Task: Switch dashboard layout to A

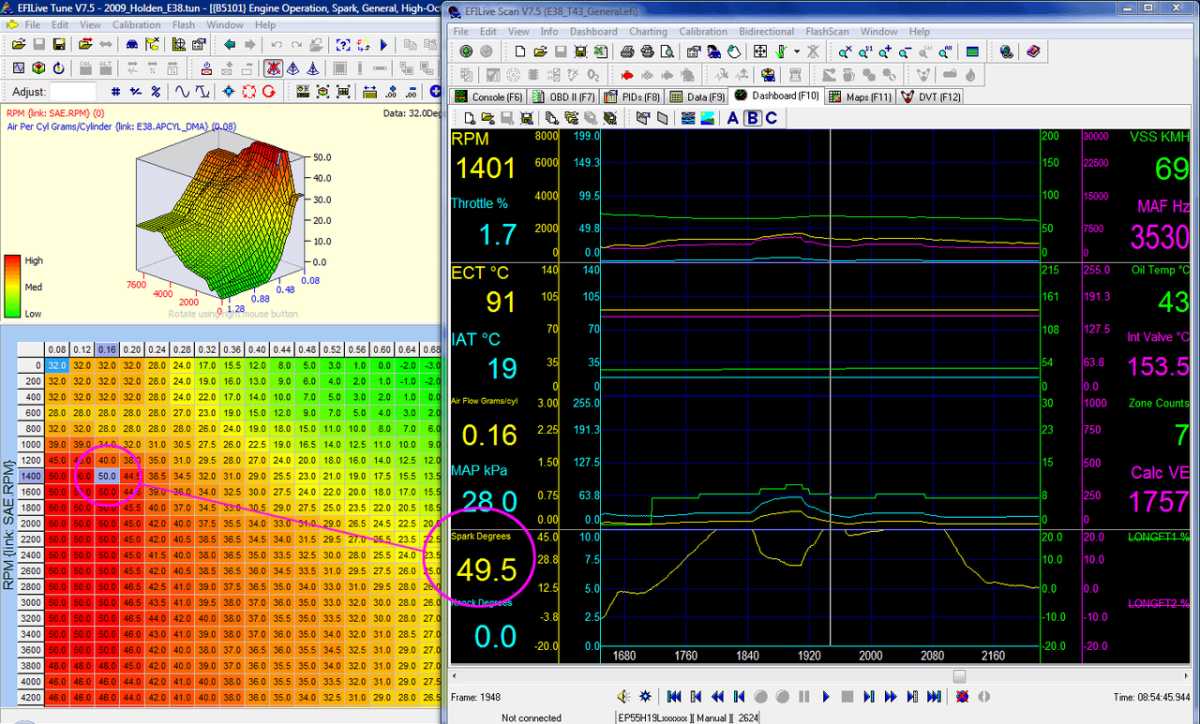Action: click(733, 117)
